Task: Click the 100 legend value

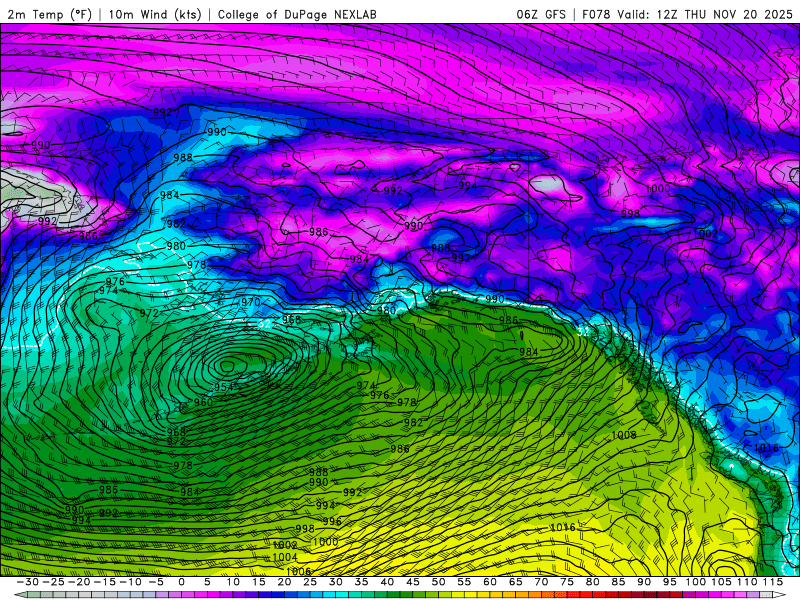Action: 695,582
